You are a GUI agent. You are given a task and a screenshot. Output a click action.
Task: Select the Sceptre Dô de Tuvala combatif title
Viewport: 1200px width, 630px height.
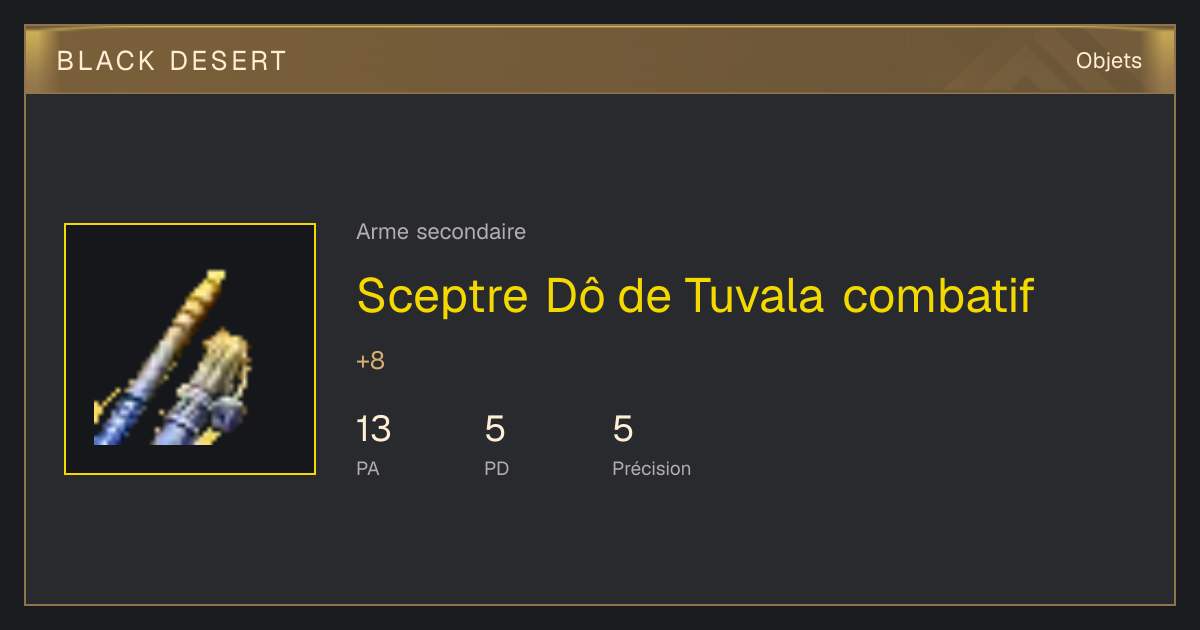[695, 295]
